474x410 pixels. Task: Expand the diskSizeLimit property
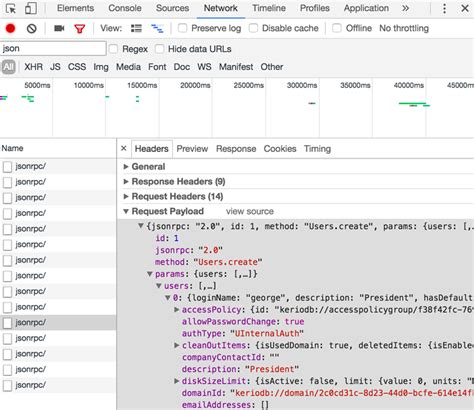point(177,381)
